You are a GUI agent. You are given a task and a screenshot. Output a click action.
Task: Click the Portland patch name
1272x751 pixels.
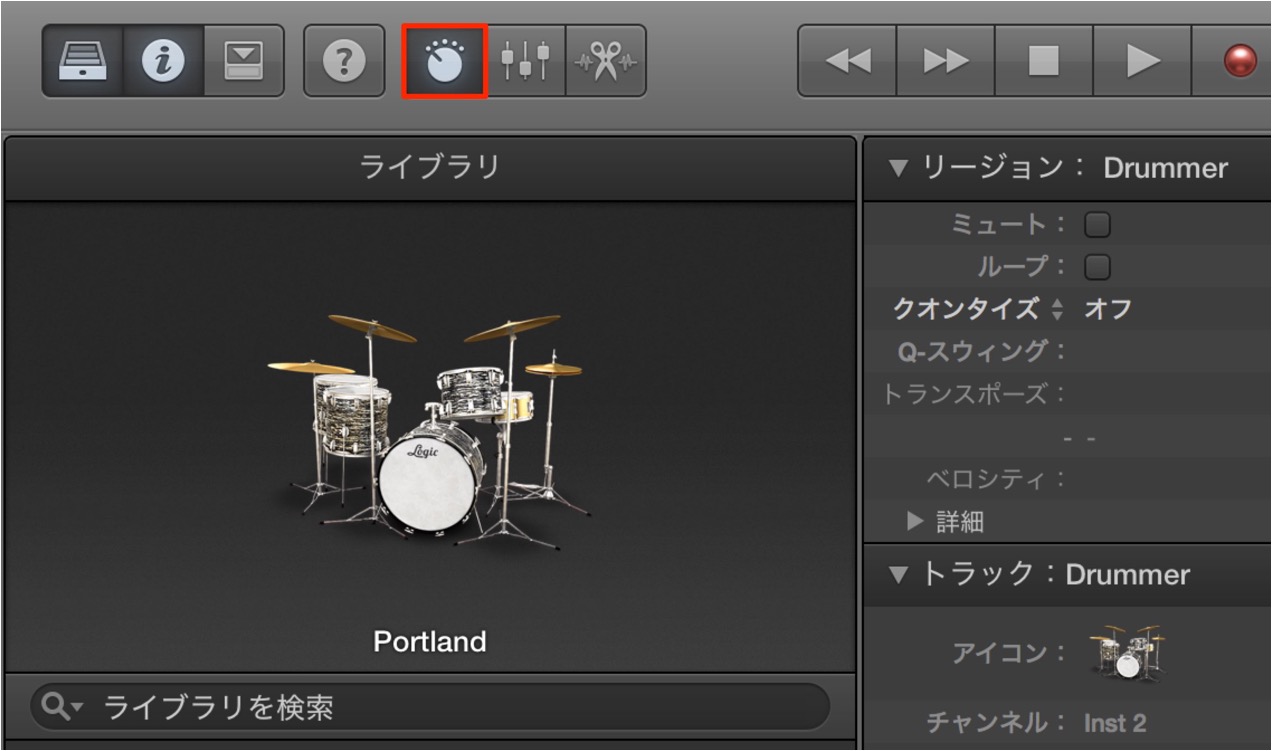click(x=430, y=641)
